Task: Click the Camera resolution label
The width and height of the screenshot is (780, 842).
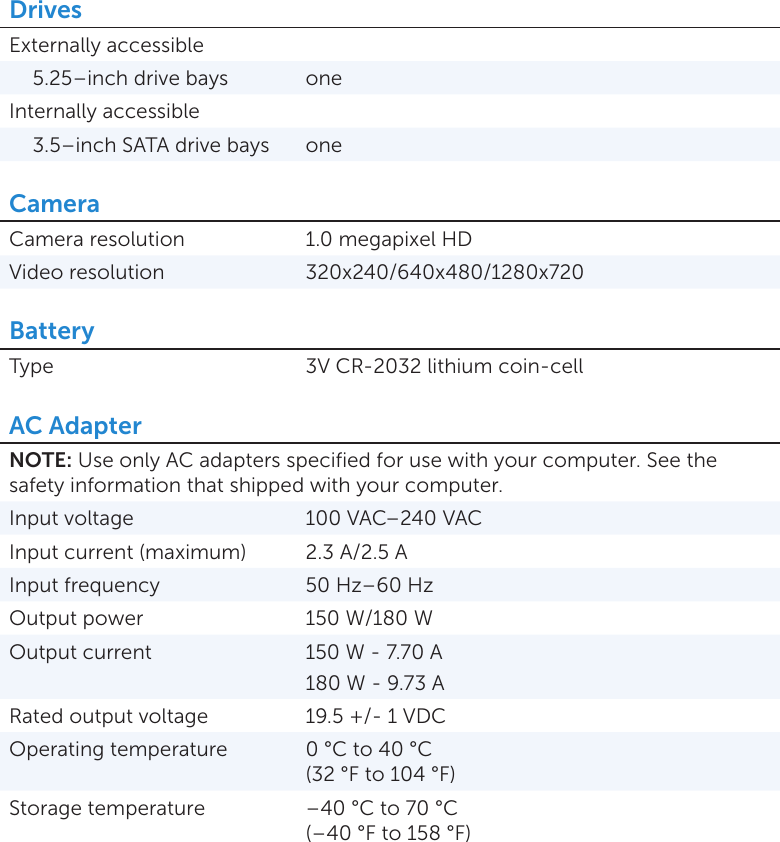Action: point(97,239)
